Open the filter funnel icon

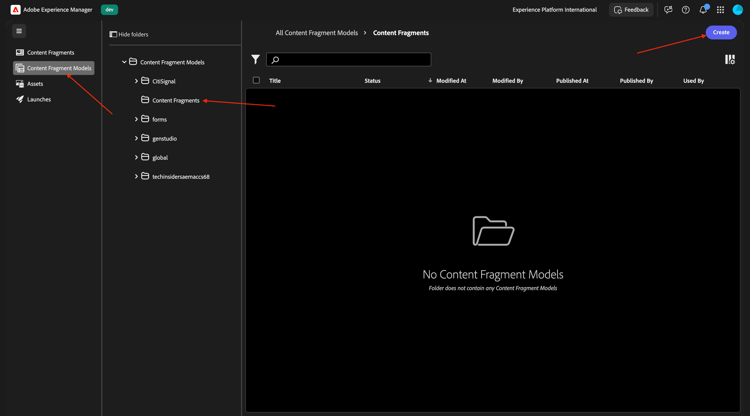coord(255,59)
